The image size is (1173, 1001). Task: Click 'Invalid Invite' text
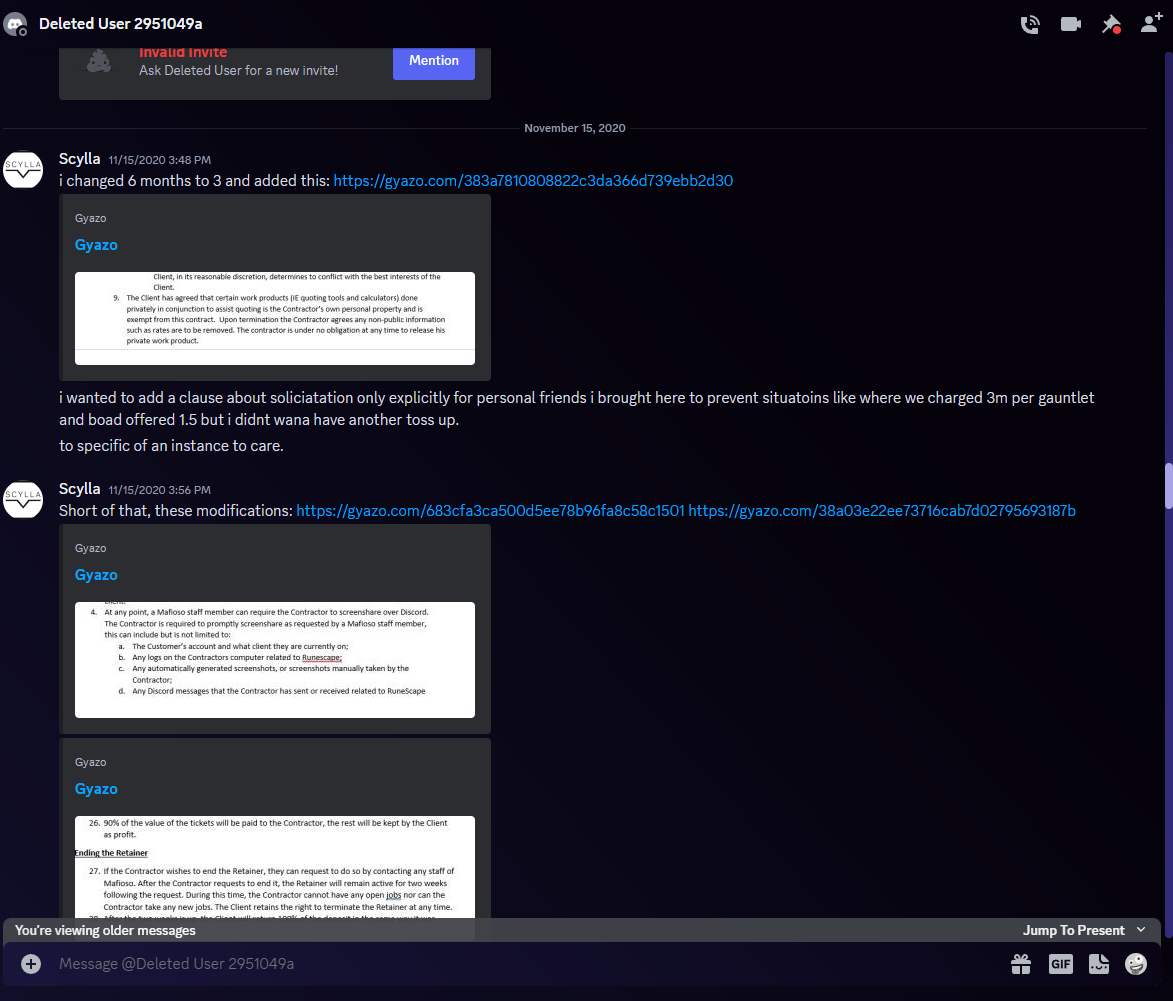pos(183,52)
